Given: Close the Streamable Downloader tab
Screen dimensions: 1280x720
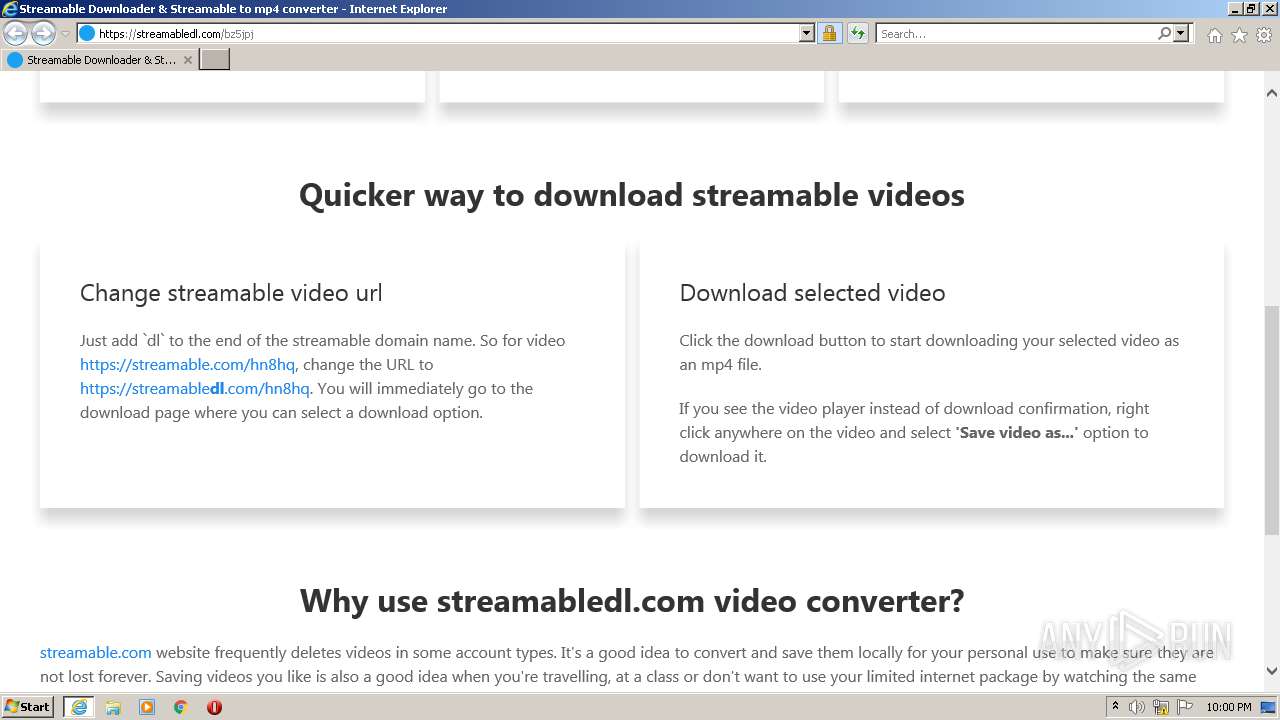Looking at the screenshot, I should point(187,60).
